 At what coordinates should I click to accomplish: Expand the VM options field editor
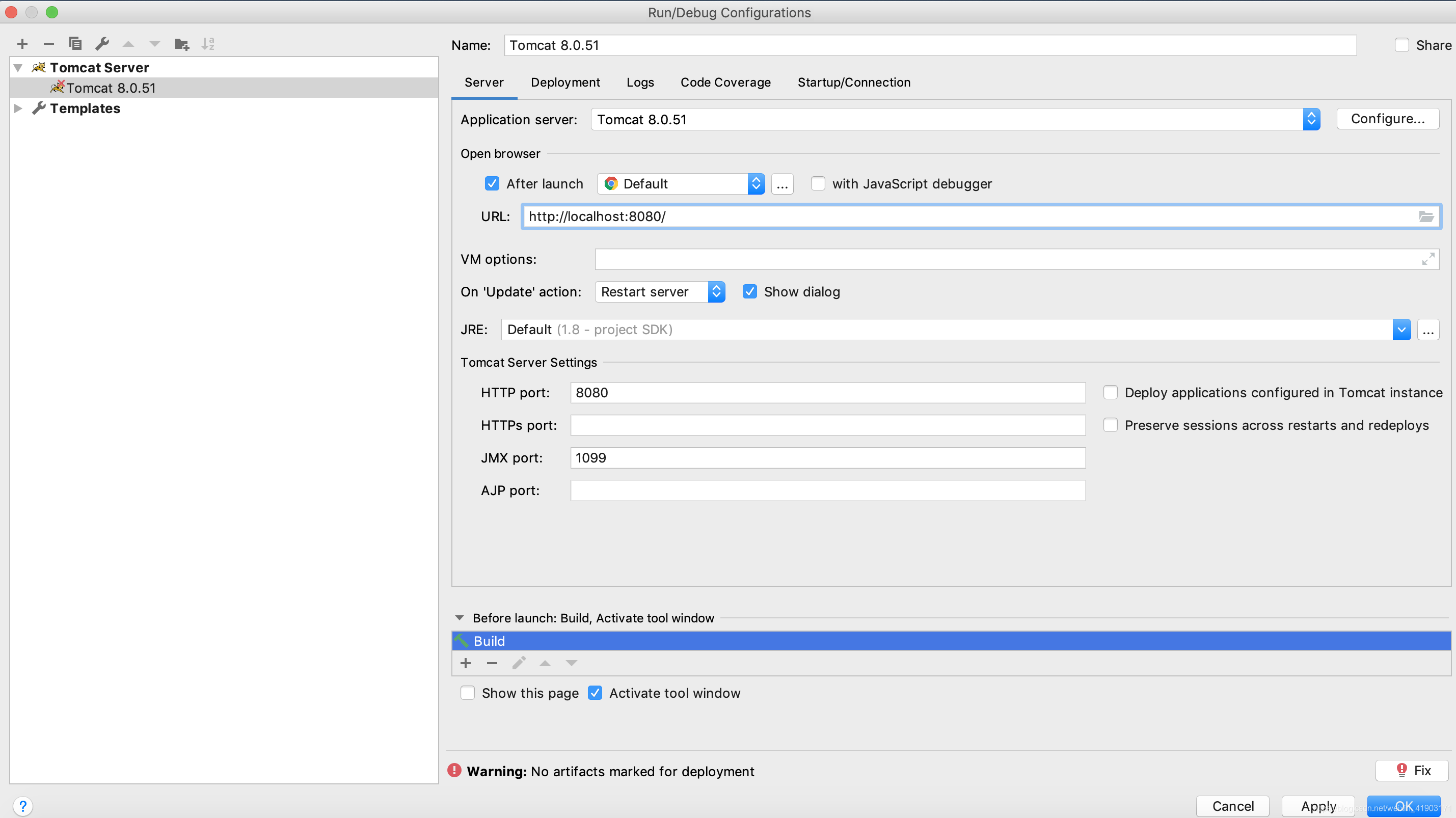click(x=1428, y=259)
